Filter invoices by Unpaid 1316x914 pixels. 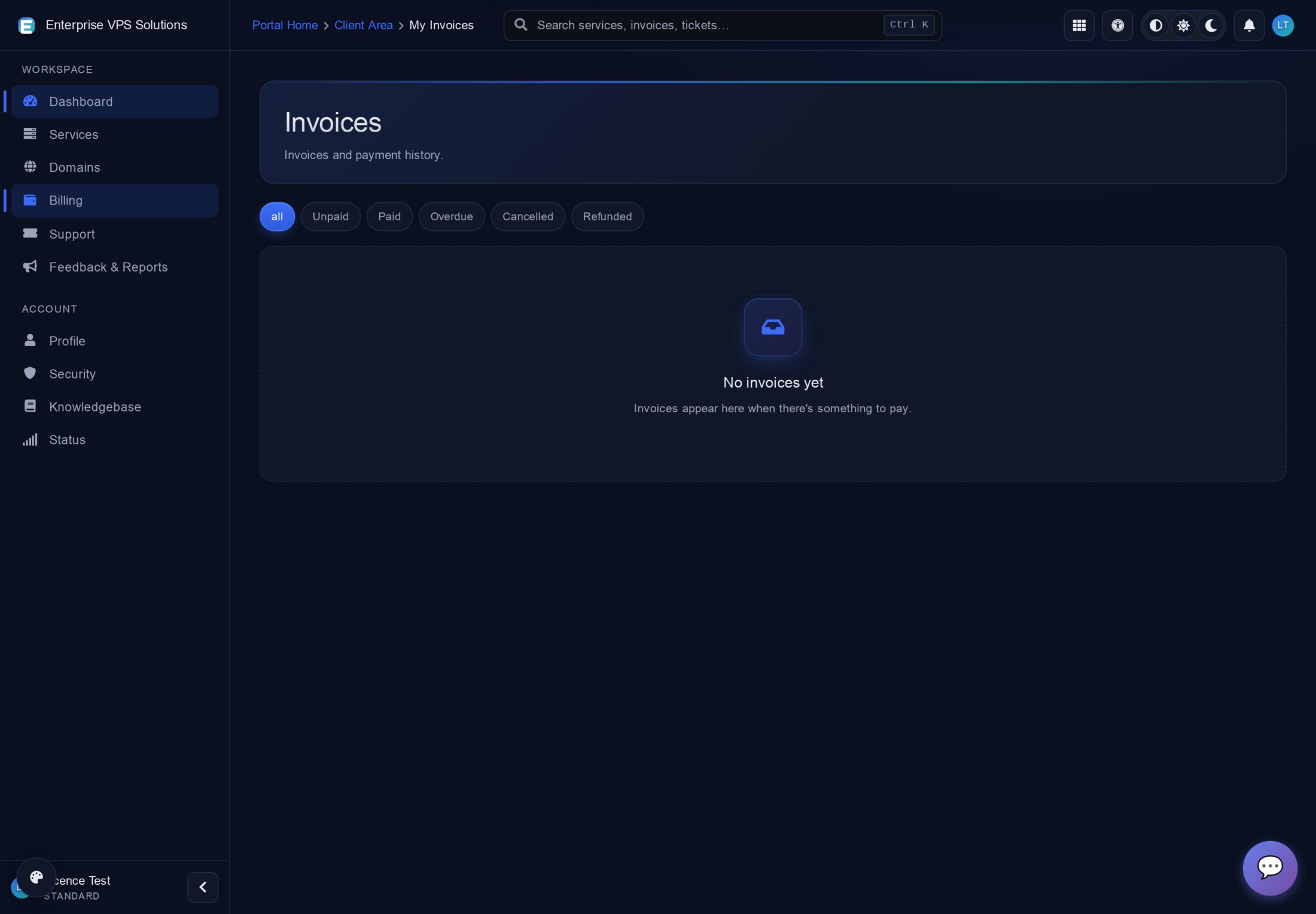pos(330,217)
